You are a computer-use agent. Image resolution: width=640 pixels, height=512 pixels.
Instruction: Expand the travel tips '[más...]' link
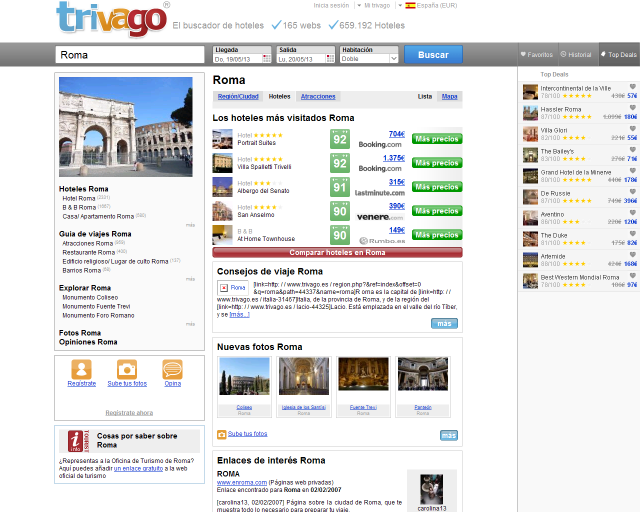point(239,314)
